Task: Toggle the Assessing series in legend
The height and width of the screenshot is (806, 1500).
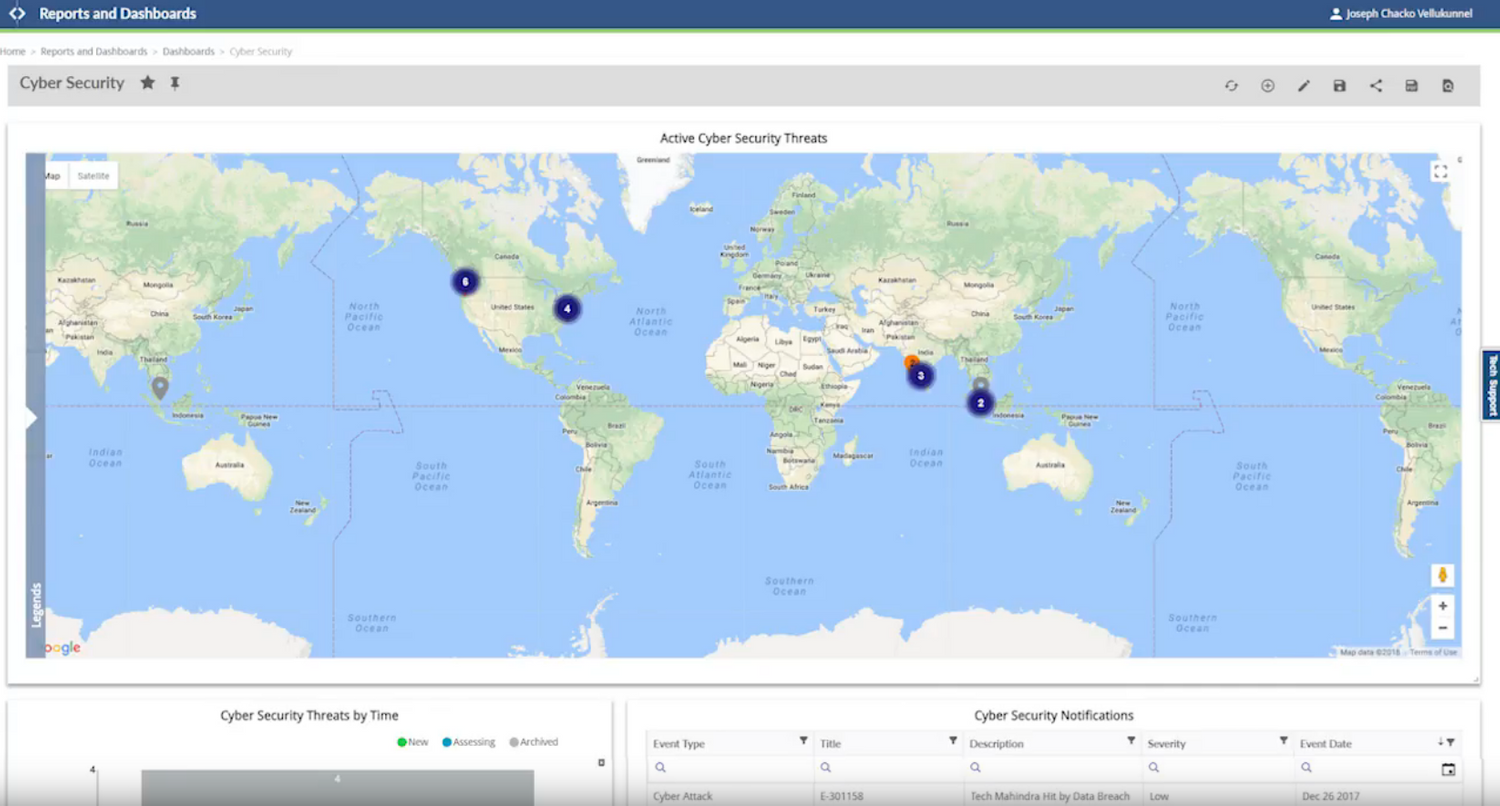Action: point(468,742)
